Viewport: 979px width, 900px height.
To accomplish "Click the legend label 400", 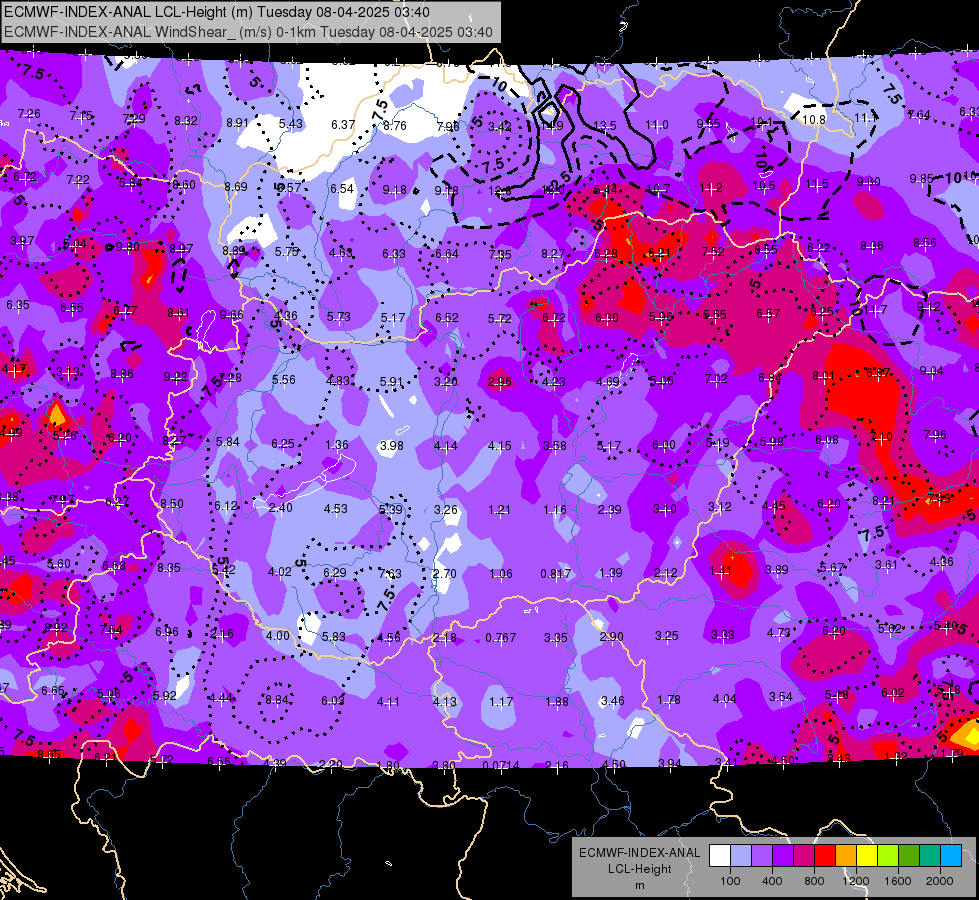I will (772, 881).
